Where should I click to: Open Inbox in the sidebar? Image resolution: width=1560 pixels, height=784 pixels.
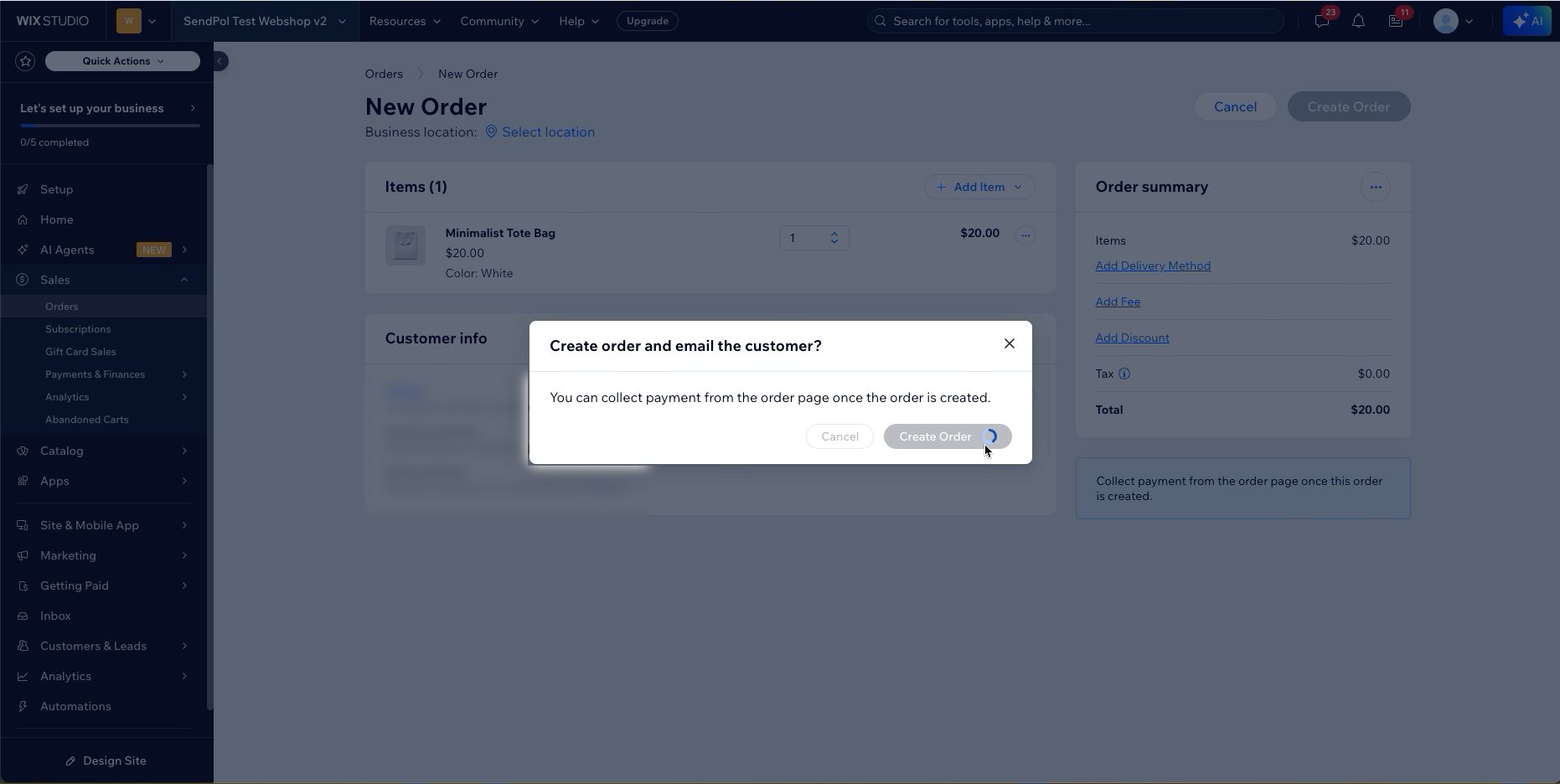pos(103,616)
